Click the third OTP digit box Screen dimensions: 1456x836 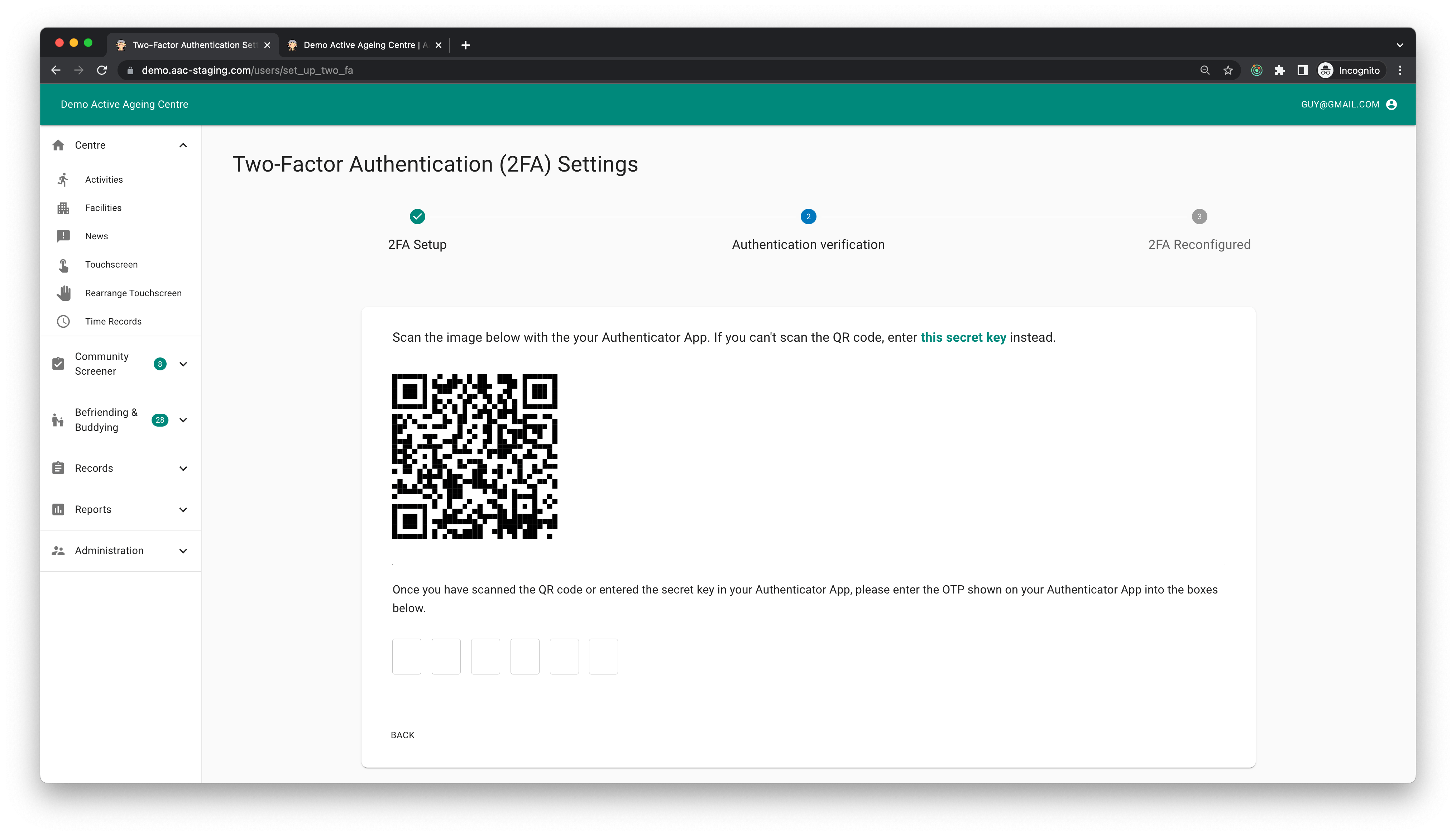(x=485, y=656)
